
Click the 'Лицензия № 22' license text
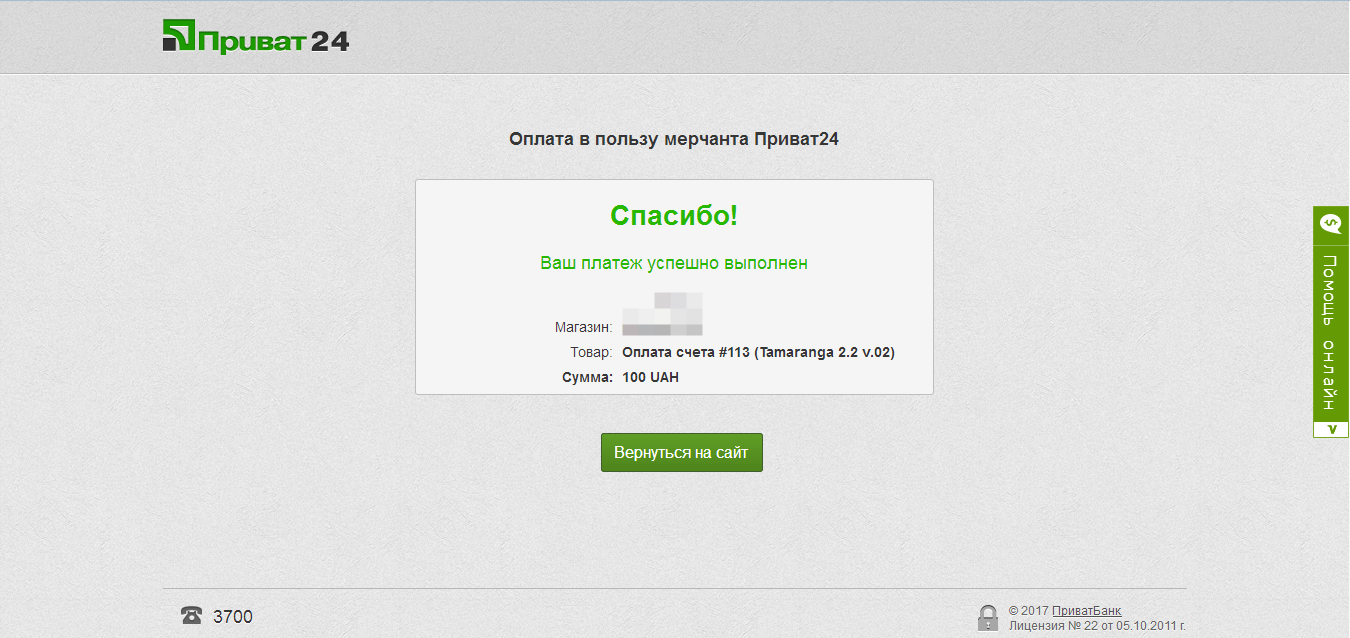1097,626
